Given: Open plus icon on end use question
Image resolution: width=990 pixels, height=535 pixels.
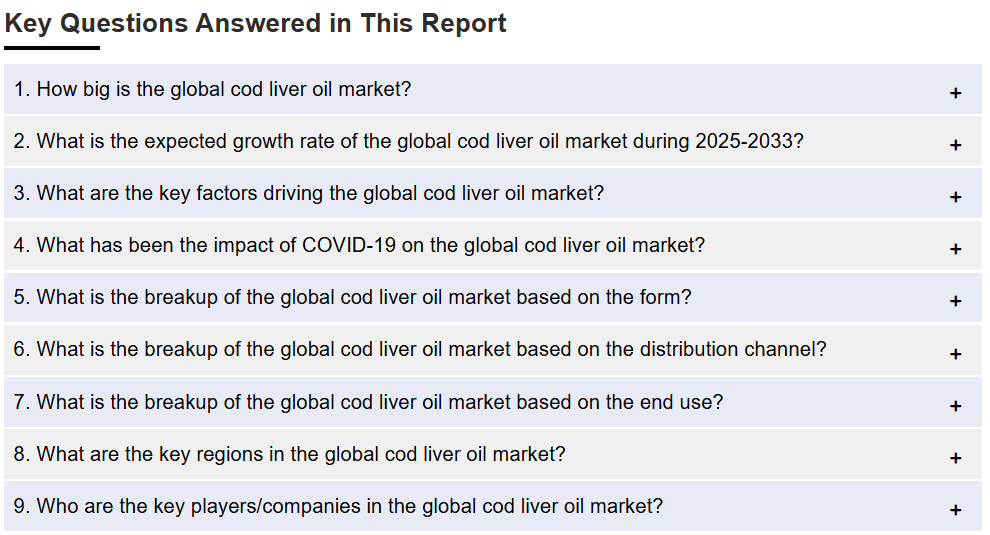Looking at the screenshot, I should (955, 406).
